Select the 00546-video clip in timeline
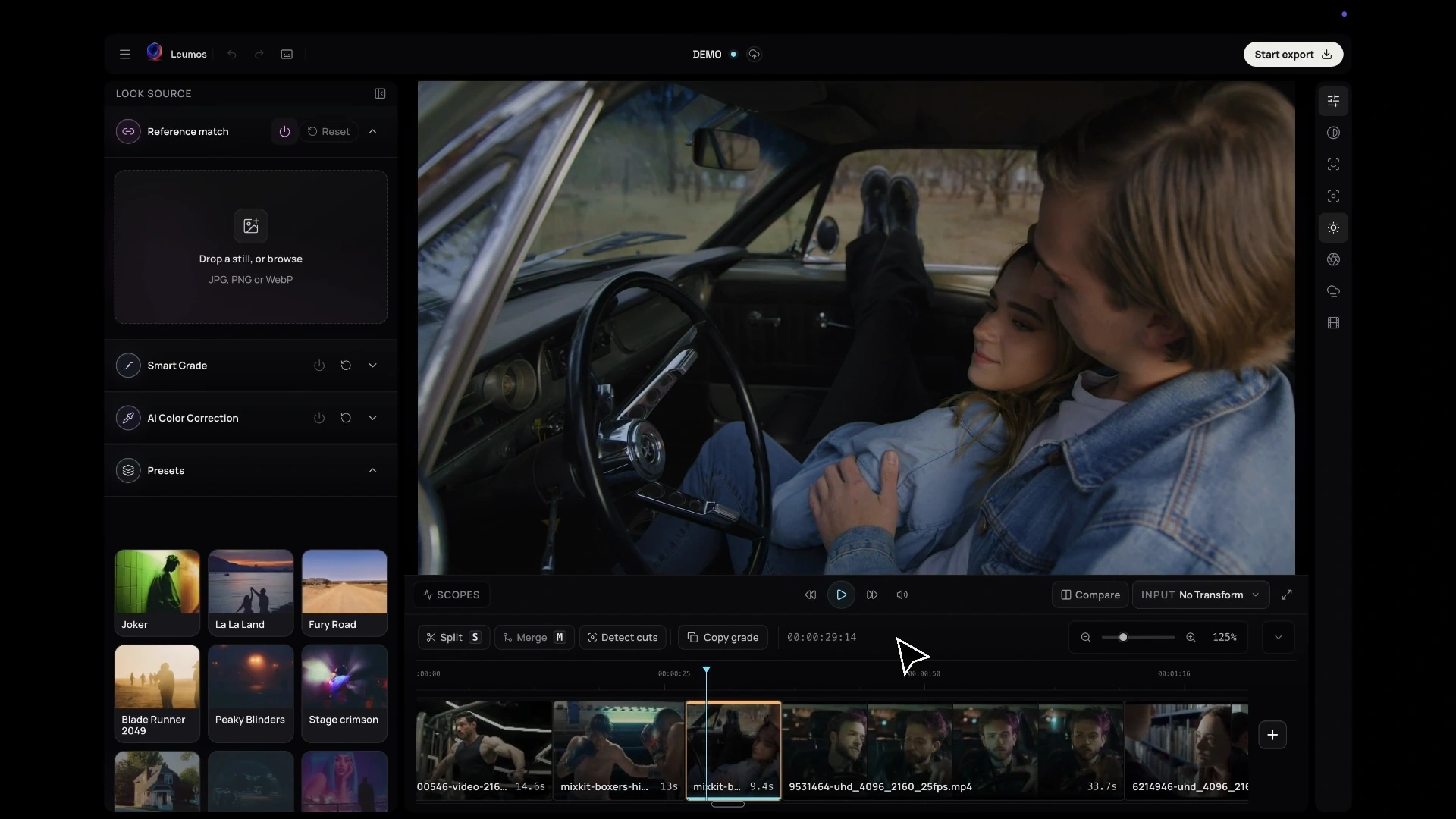 pos(484,750)
